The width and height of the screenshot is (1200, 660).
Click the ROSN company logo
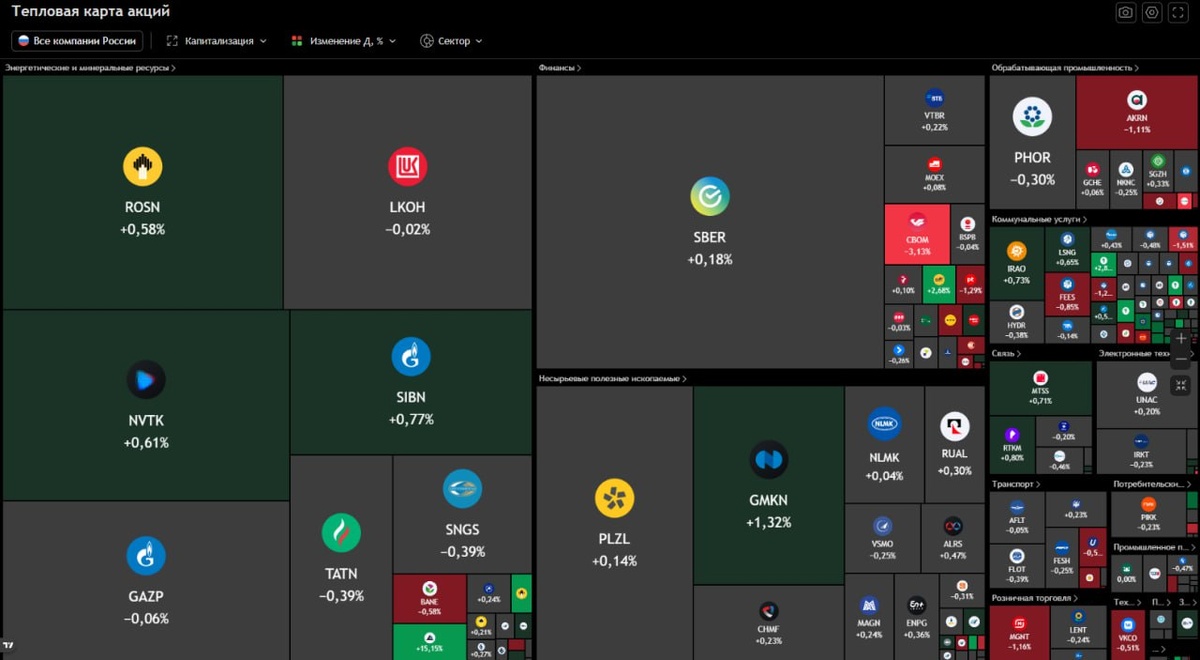click(143, 167)
